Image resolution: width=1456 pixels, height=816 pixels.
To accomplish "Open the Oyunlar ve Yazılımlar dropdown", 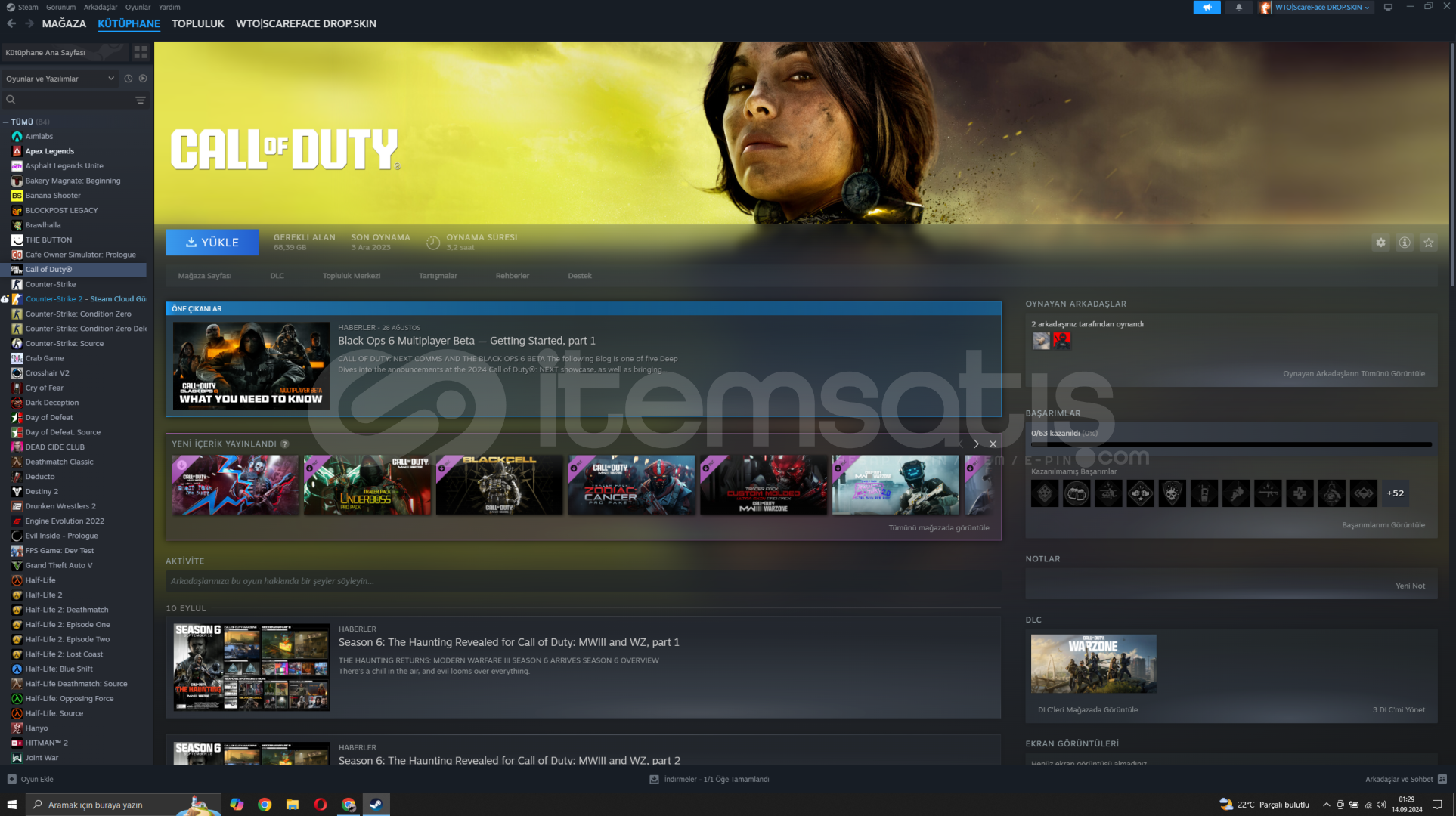I will pyautogui.click(x=60, y=79).
